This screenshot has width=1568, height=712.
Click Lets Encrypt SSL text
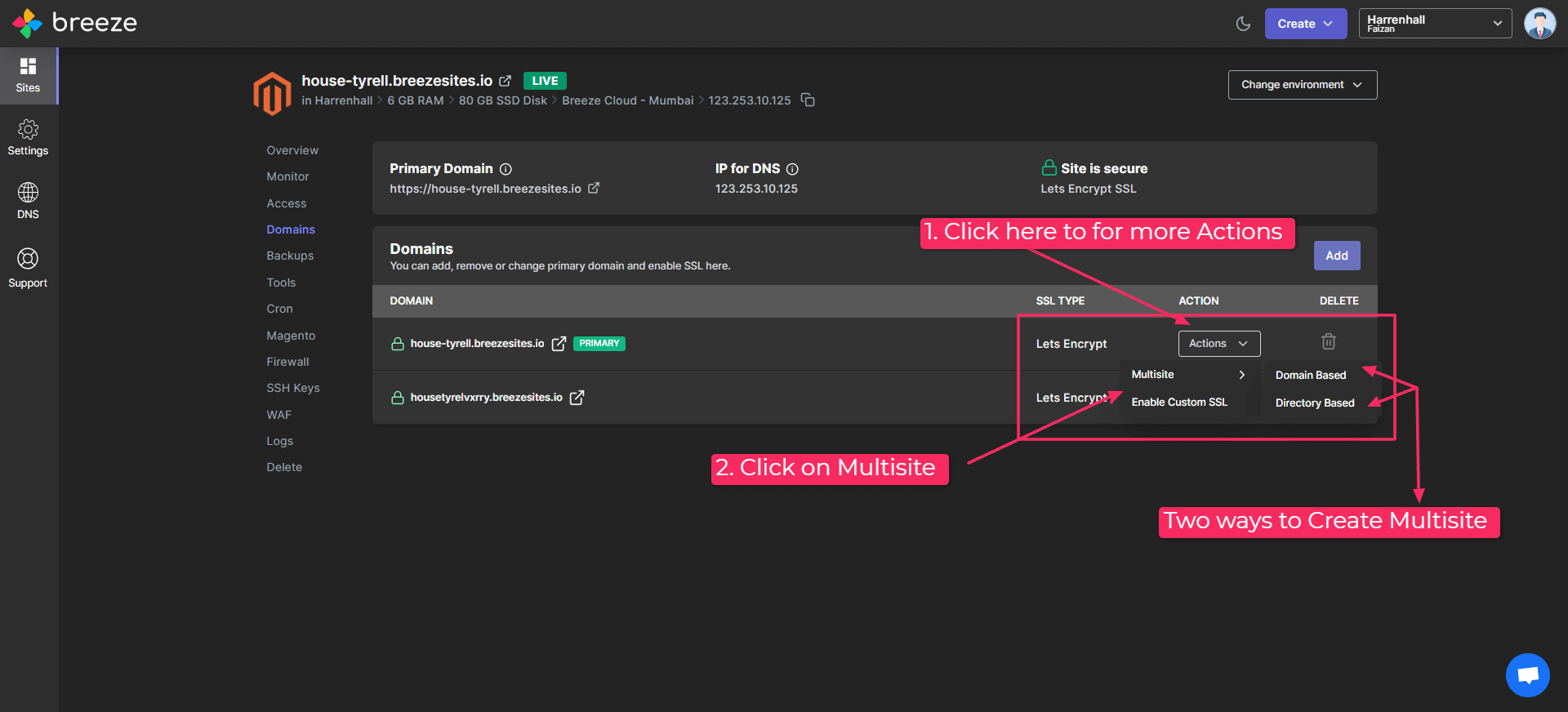(x=1088, y=189)
